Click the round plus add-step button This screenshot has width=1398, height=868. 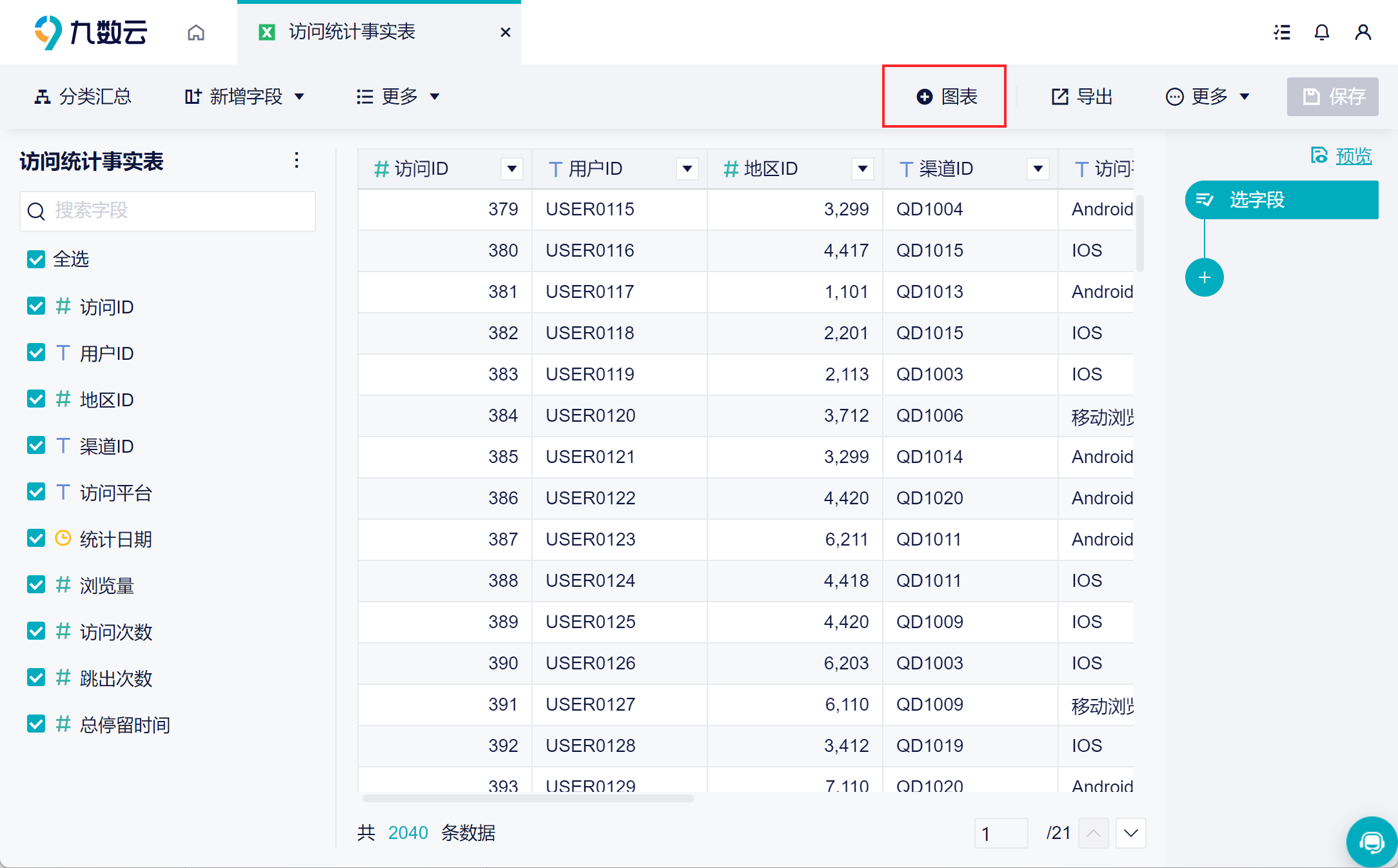point(1204,278)
